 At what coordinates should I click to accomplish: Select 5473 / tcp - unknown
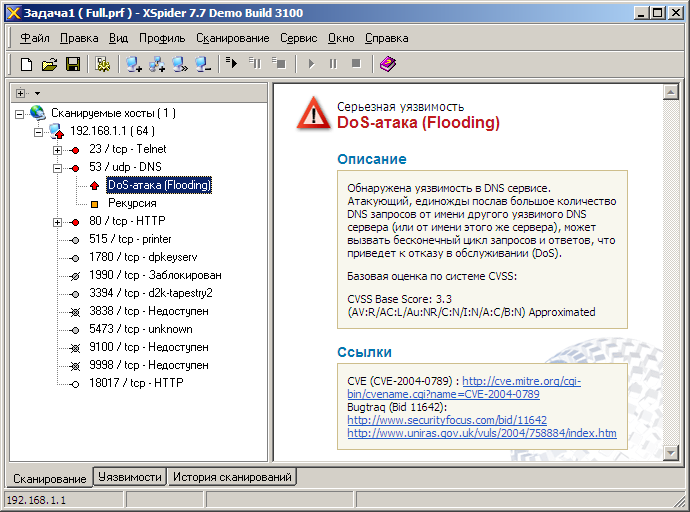coord(141,329)
